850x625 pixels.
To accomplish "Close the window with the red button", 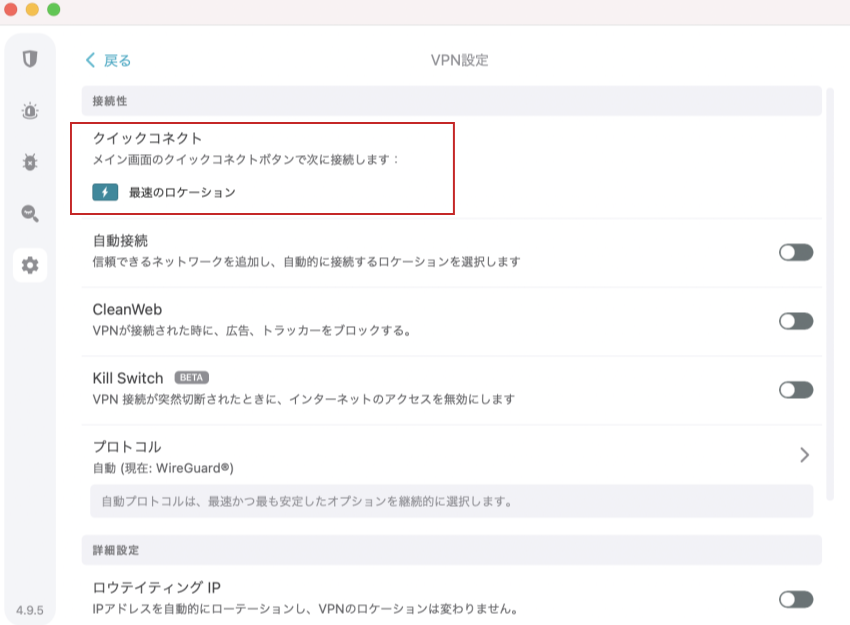I will tap(11, 9).
